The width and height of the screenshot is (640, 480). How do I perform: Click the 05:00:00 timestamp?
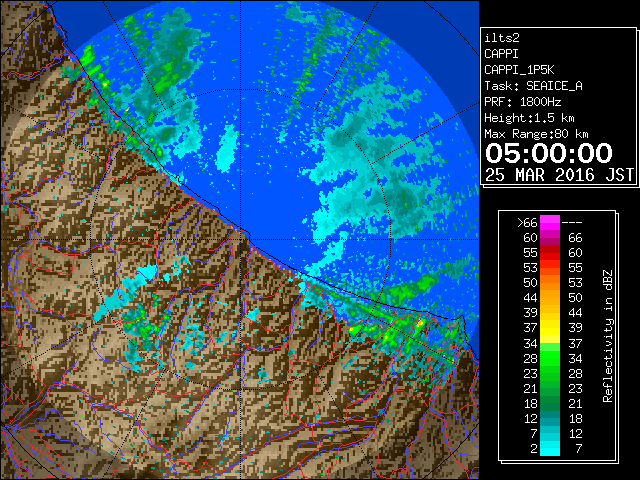[x=549, y=153]
